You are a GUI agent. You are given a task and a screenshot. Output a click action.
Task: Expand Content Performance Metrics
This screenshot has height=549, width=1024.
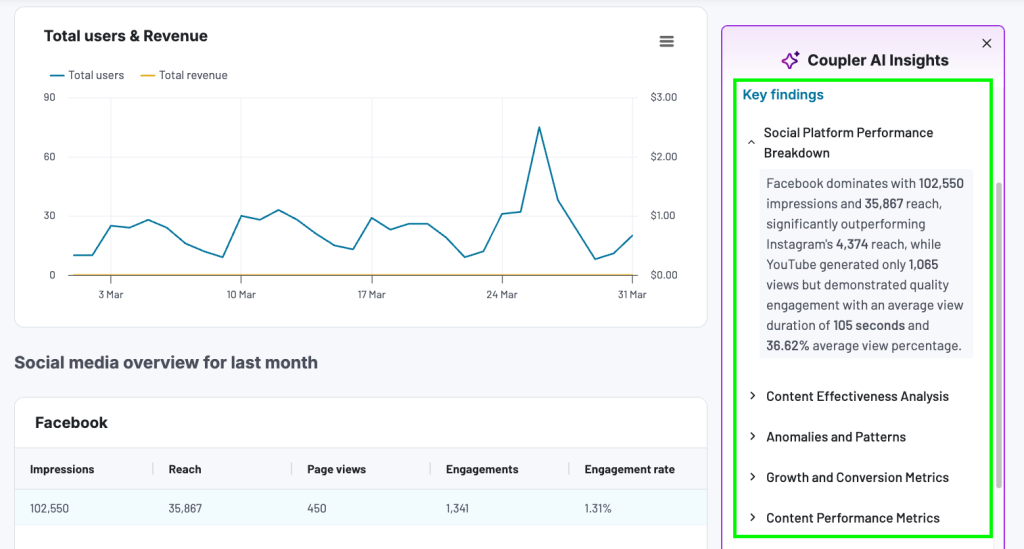point(852,518)
